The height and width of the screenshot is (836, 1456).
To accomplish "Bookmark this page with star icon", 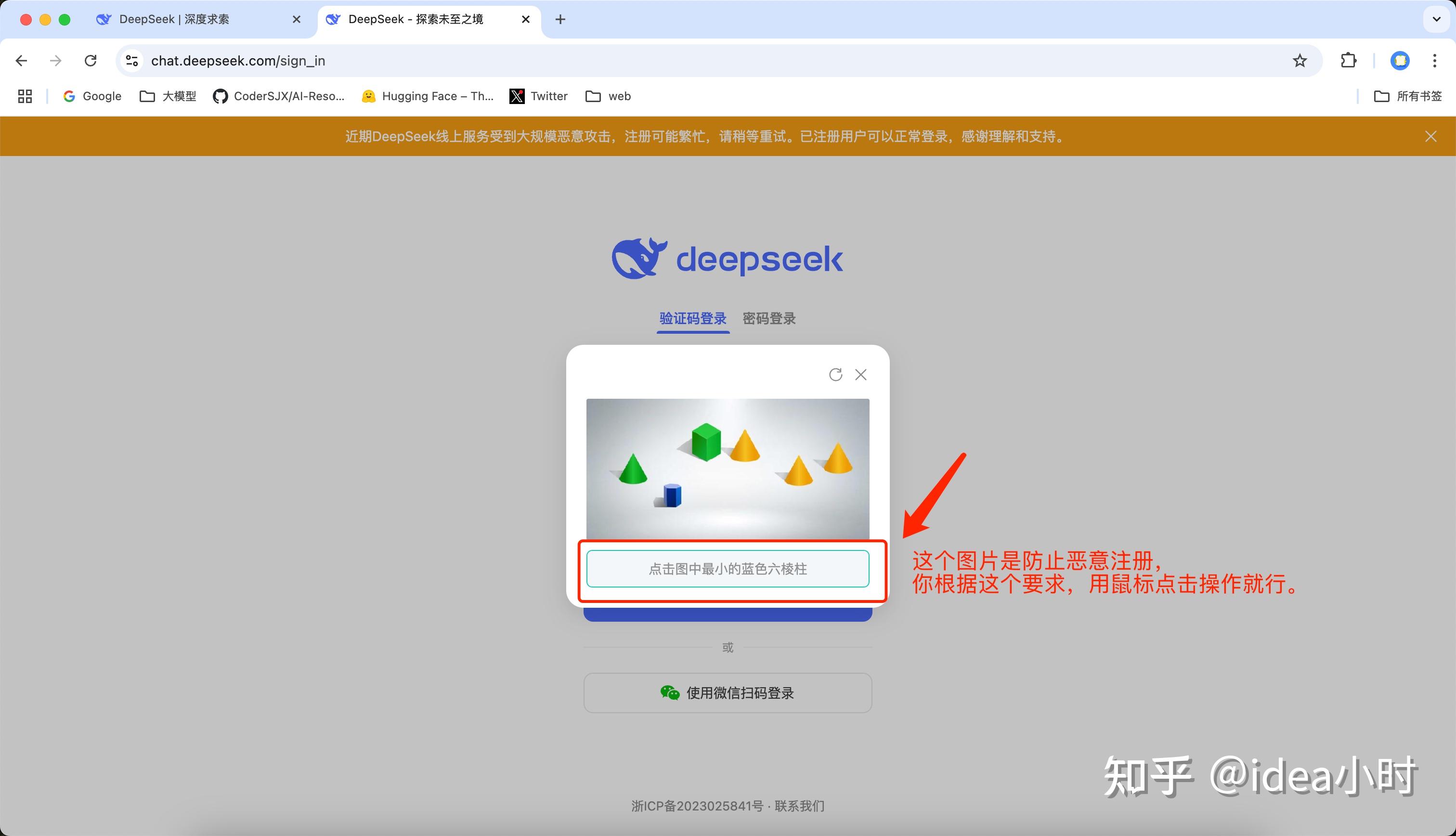I will (1300, 61).
